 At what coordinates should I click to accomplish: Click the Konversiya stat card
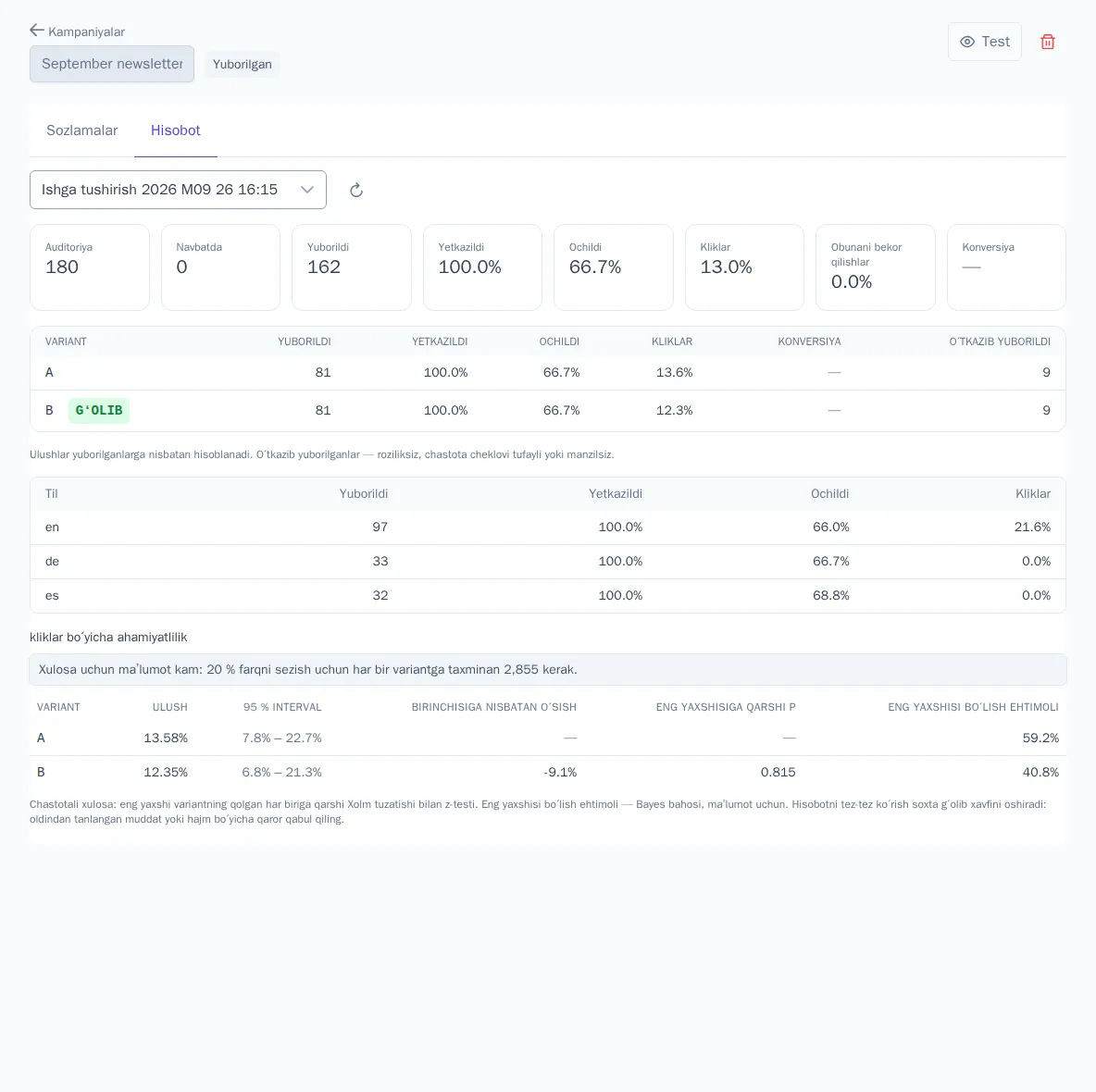tap(1006, 267)
